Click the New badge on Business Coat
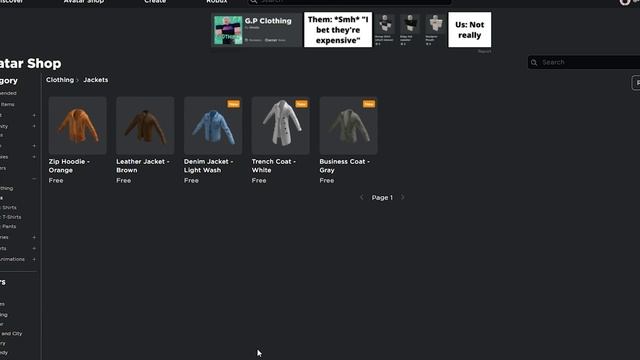The height and width of the screenshot is (360, 640). 369,104
